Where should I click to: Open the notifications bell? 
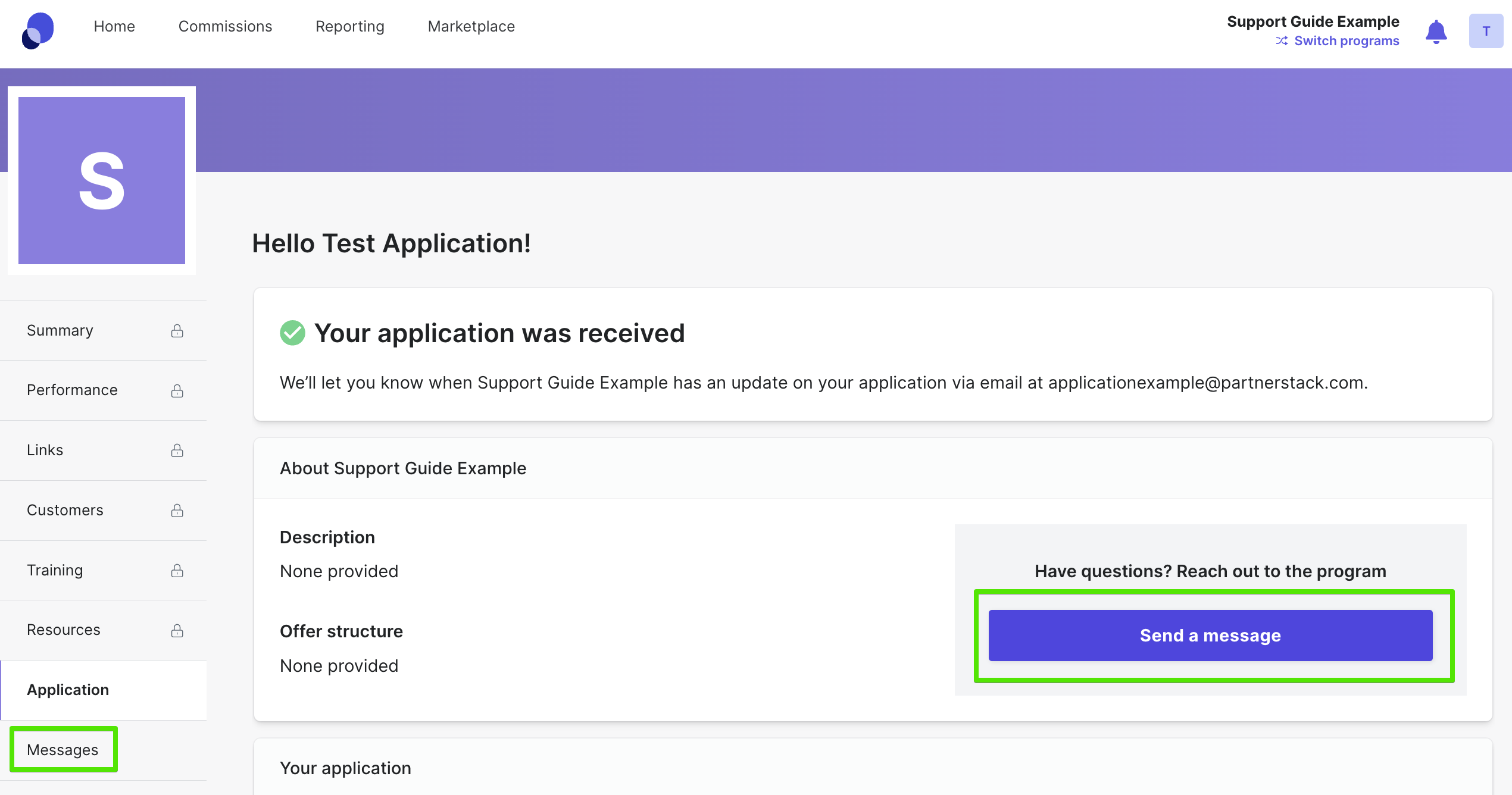tap(1436, 32)
